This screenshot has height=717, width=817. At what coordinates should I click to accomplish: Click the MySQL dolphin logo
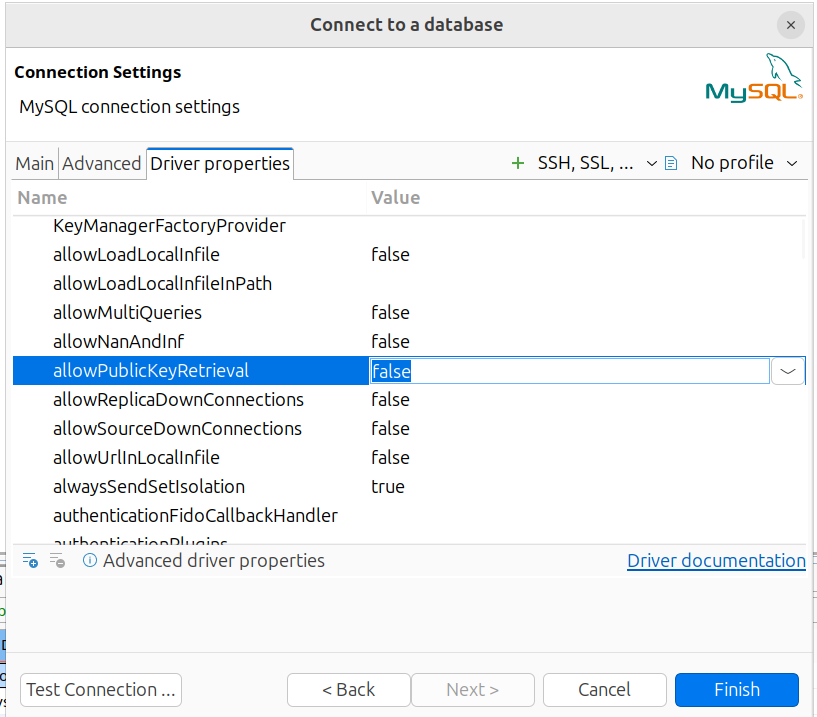754,80
